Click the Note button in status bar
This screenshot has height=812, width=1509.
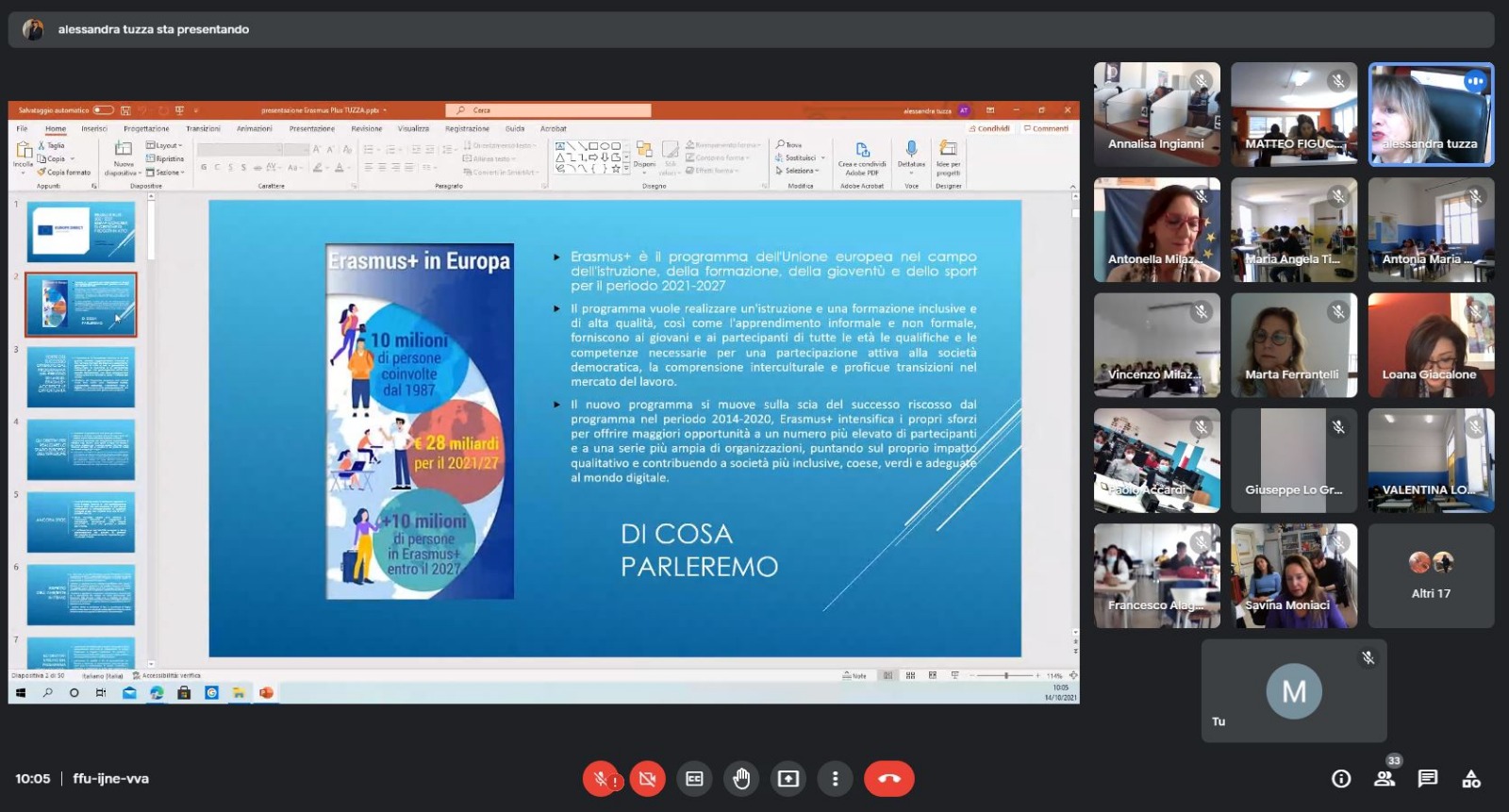point(854,675)
